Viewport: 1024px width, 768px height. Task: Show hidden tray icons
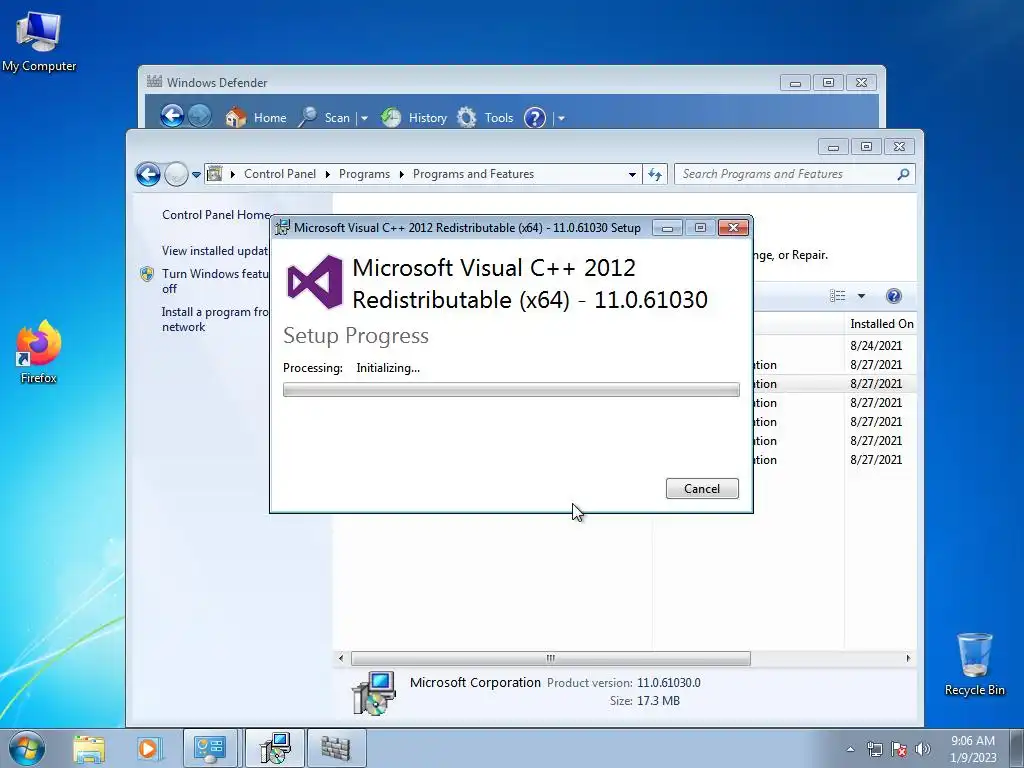click(x=850, y=749)
